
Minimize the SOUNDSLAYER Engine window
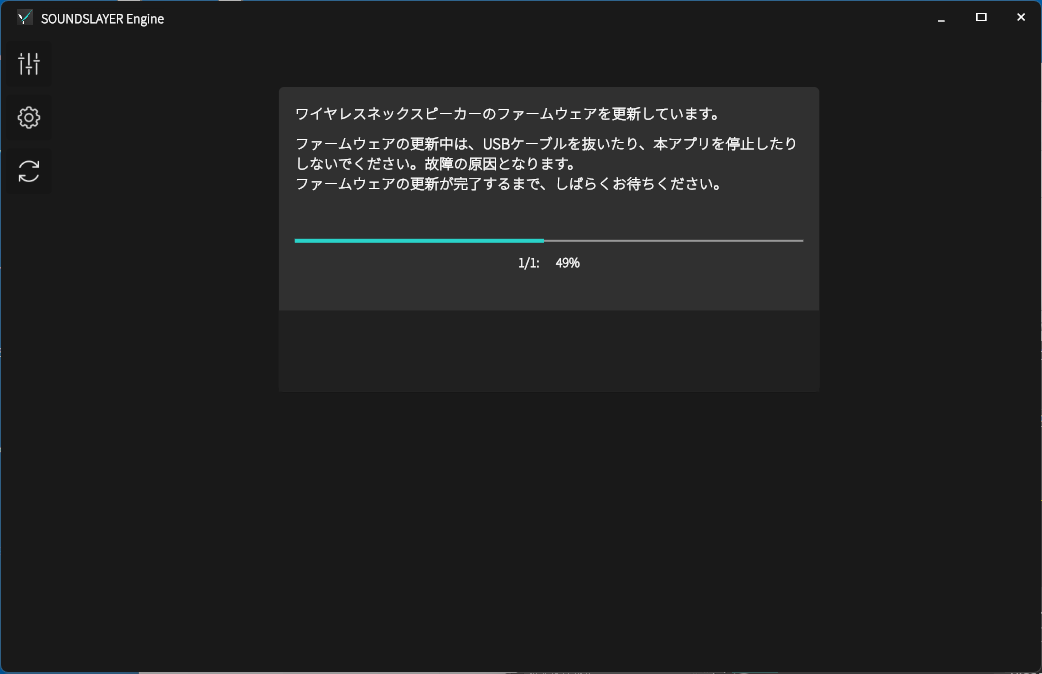point(942,18)
